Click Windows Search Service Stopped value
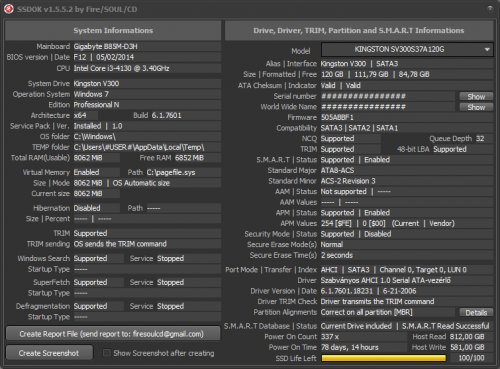Viewport: 500px width, 369px height. tap(170, 258)
